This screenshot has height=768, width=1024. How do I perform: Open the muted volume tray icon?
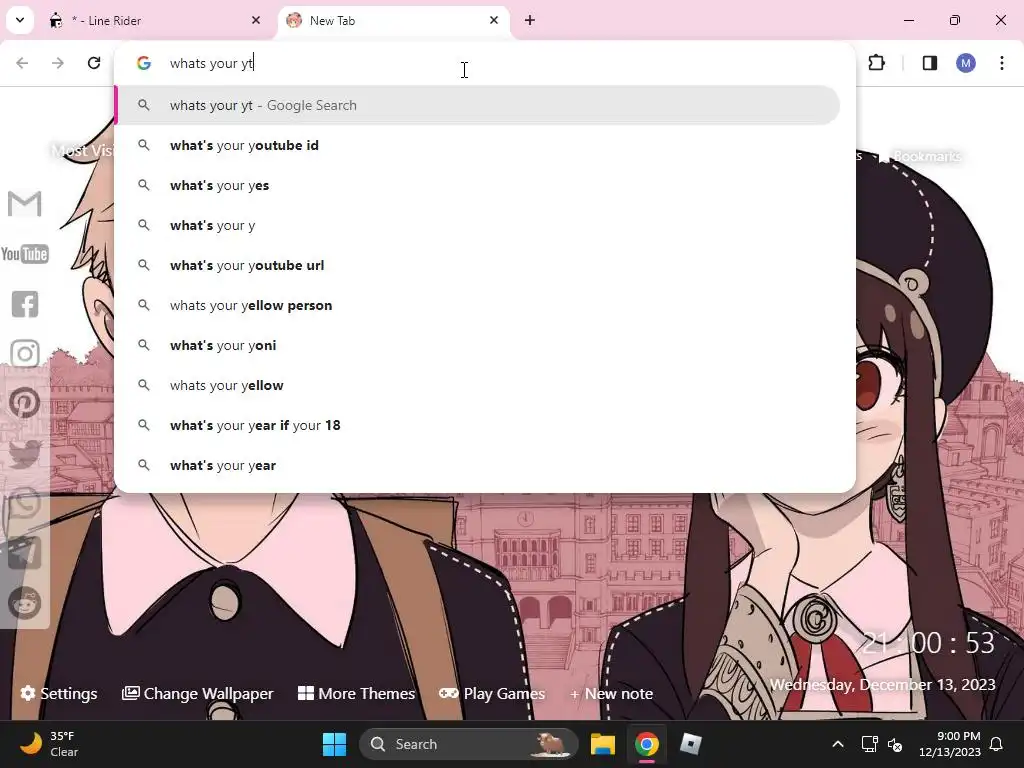pyautogui.click(x=895, y=744)
